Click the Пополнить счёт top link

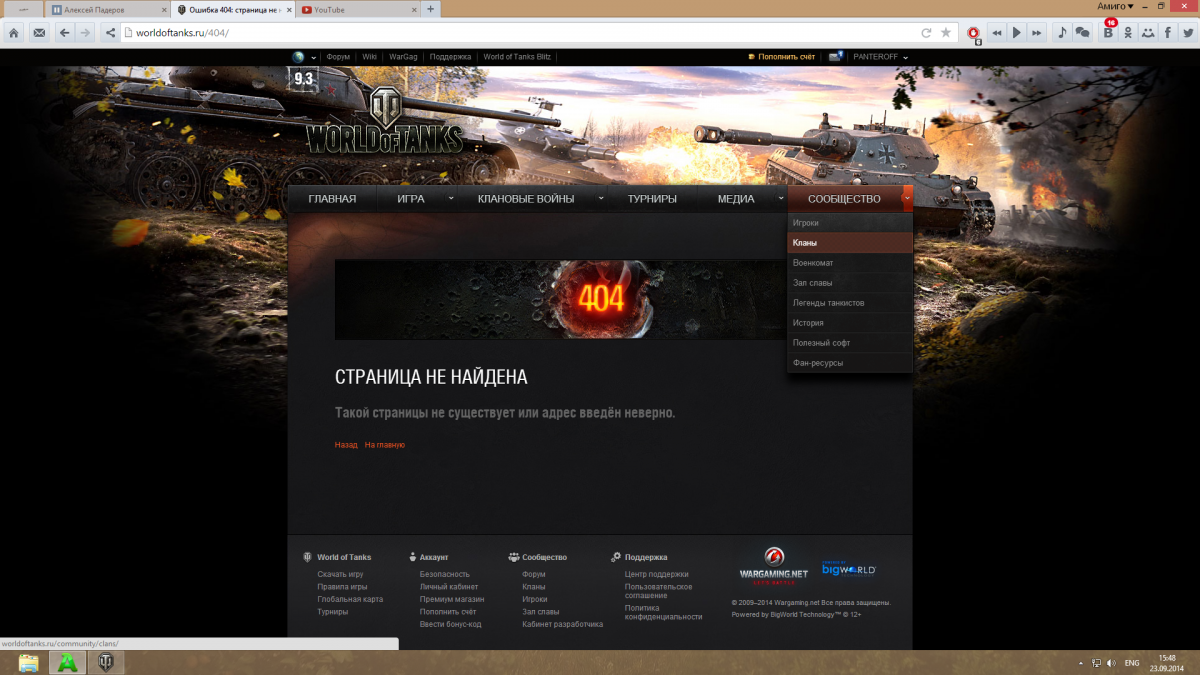787,57
